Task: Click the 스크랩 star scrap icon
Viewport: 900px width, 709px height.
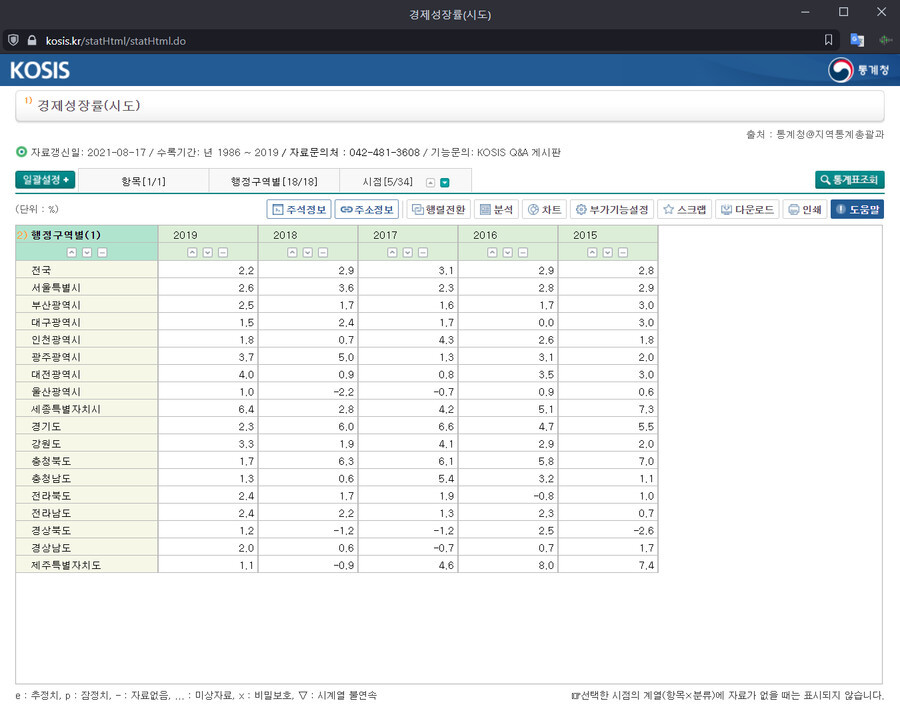Action: click(685, 210)
